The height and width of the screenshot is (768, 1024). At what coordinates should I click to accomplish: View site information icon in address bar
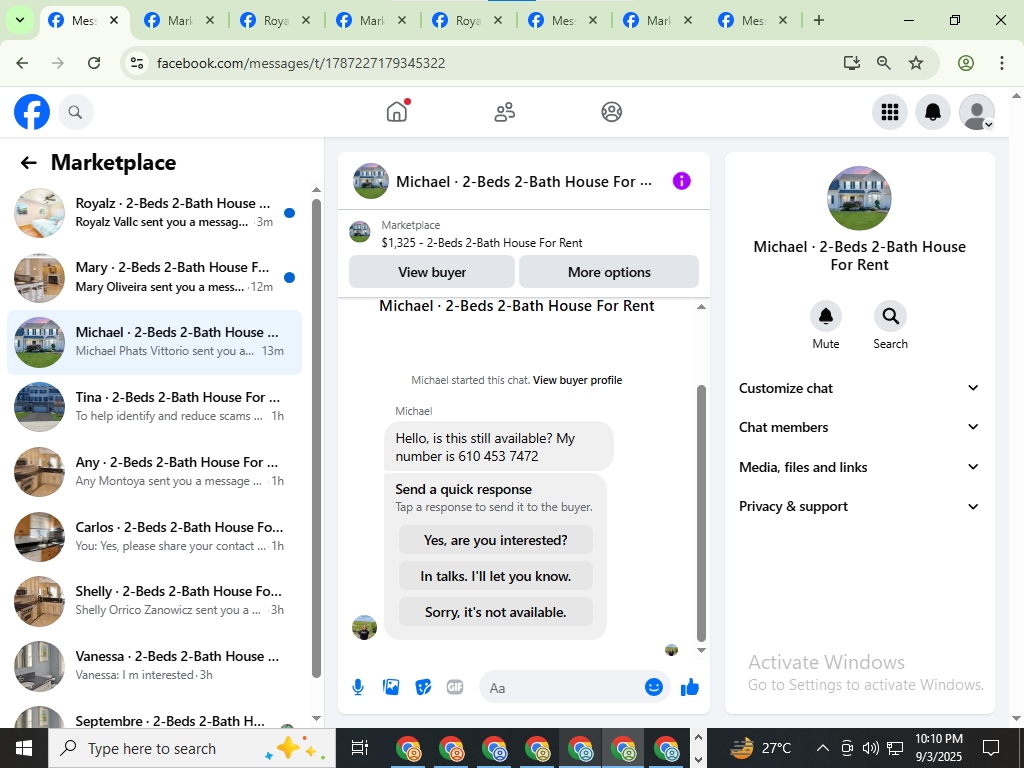(x=136, y=63)
